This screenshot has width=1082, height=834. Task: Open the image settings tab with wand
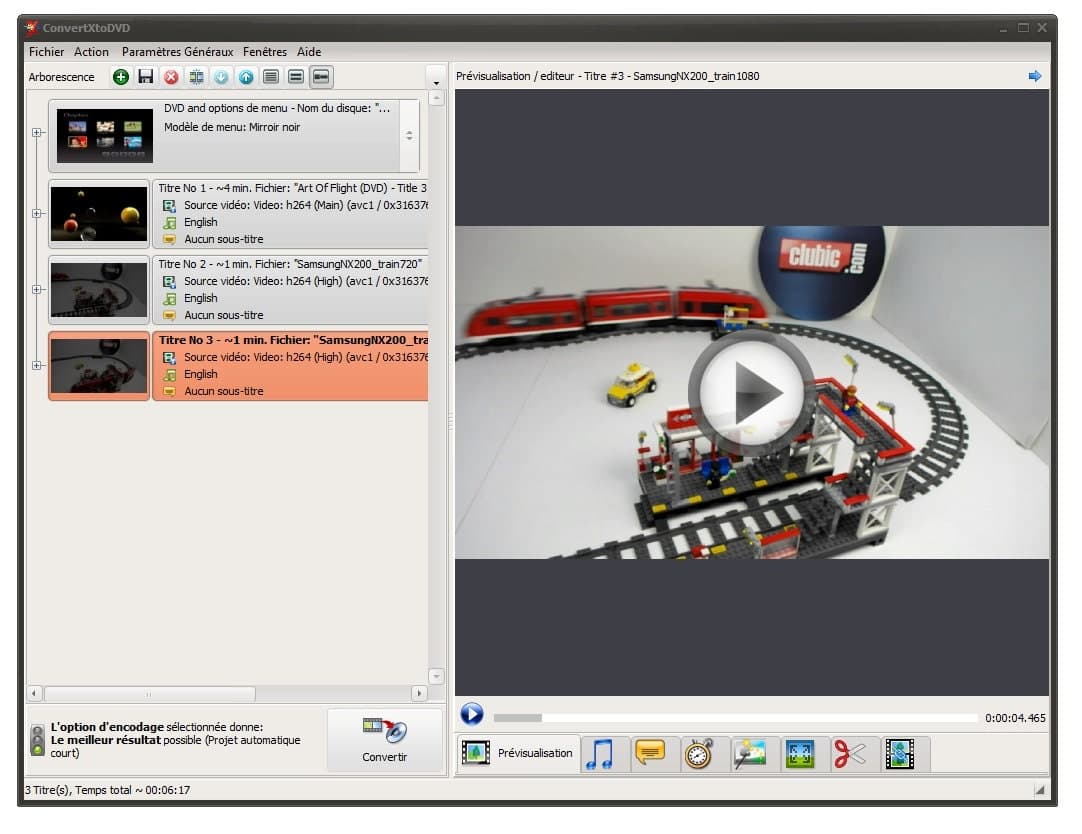pyautogui.click(x=749, y=753)
